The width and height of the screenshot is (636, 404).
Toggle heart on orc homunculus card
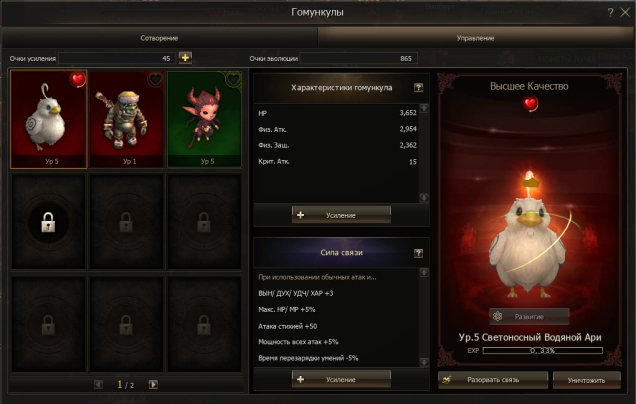(155, 79)
